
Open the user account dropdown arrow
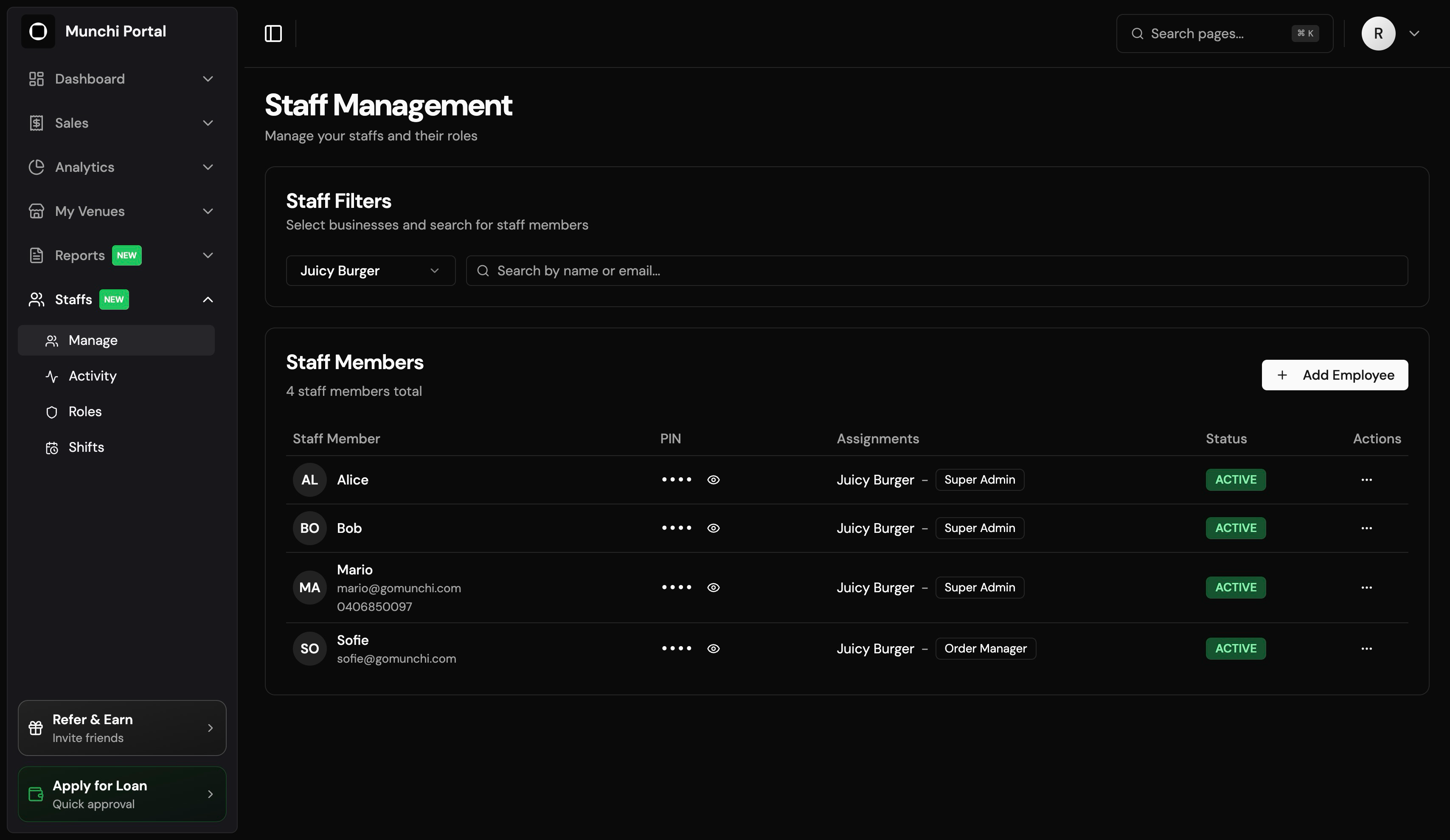pyautogui.click(x=1414, y=34)
